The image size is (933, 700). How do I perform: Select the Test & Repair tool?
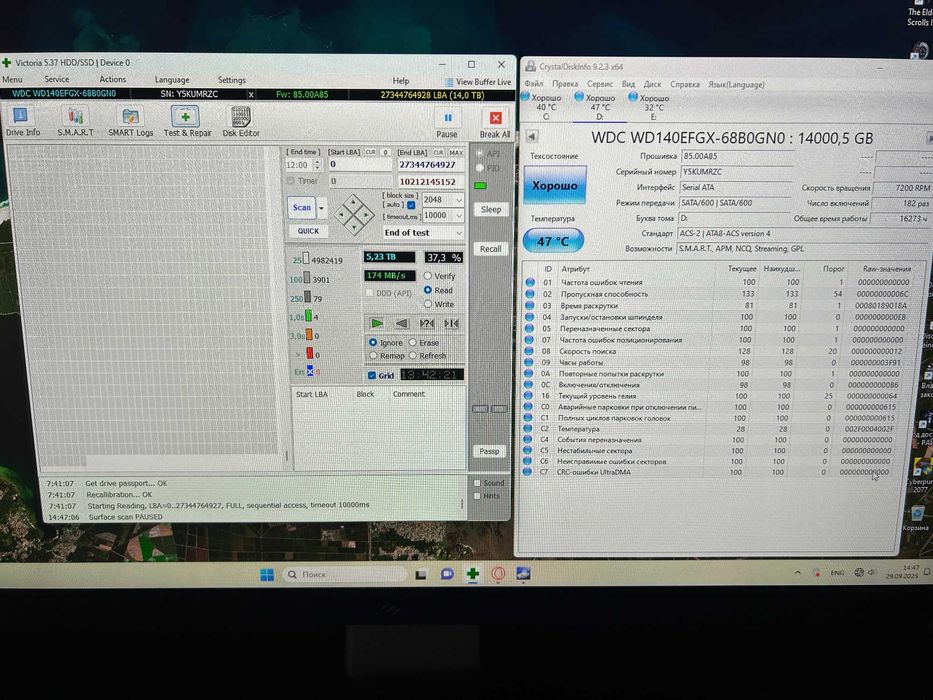click(x=187, y=122)
